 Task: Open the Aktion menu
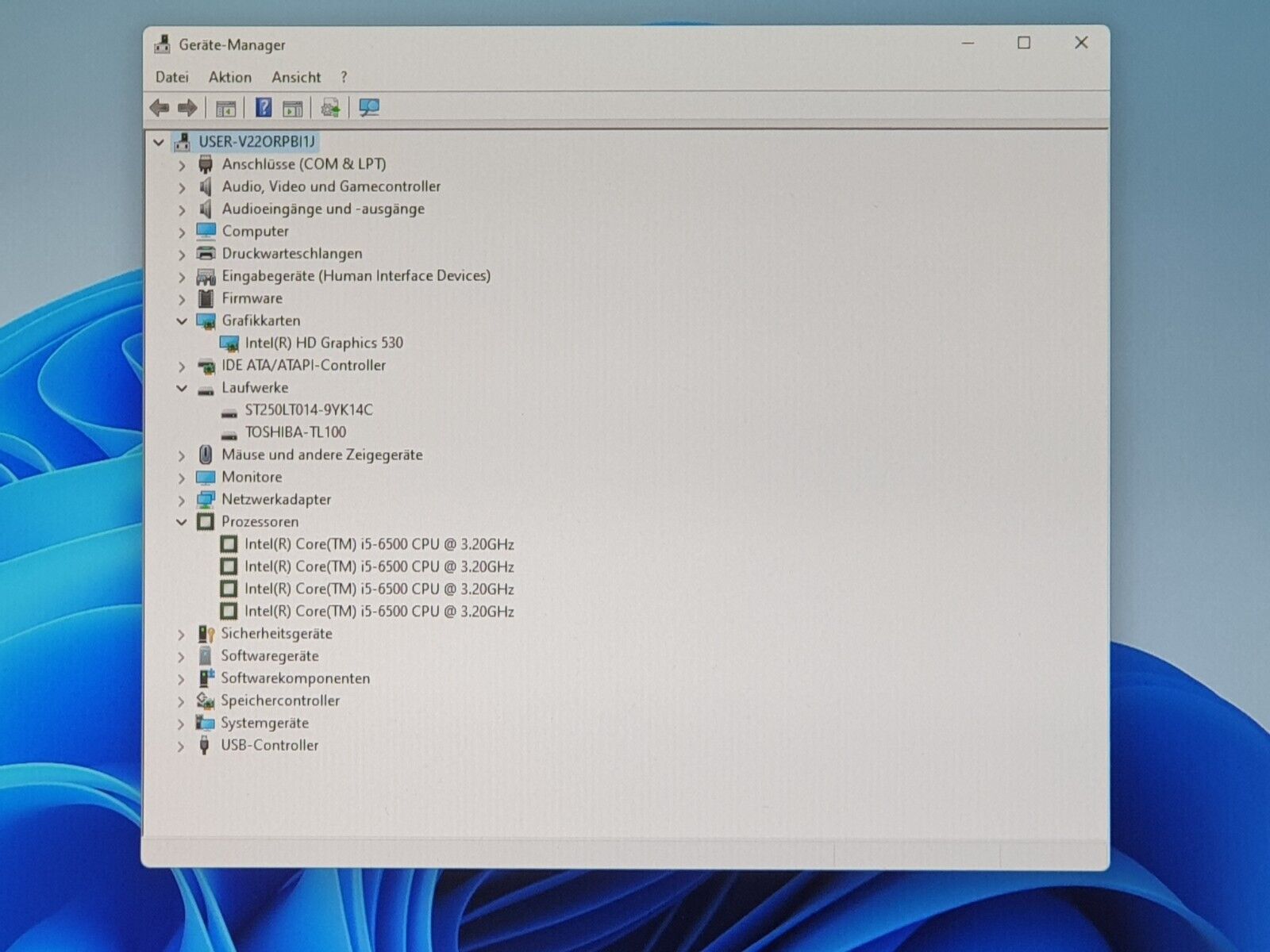(x=229, y=77)
